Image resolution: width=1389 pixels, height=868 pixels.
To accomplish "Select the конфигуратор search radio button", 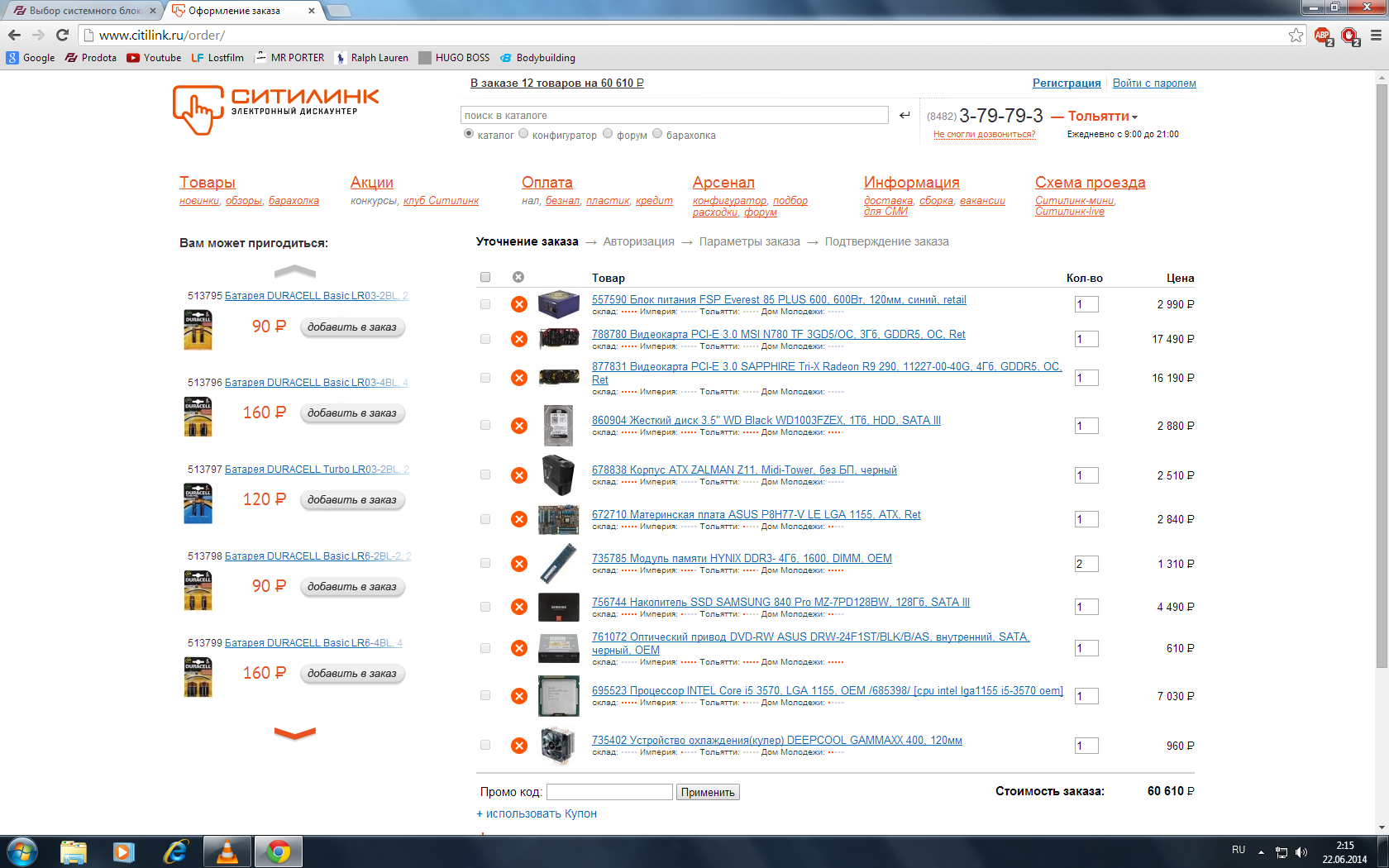I will [x=523, y=134].
